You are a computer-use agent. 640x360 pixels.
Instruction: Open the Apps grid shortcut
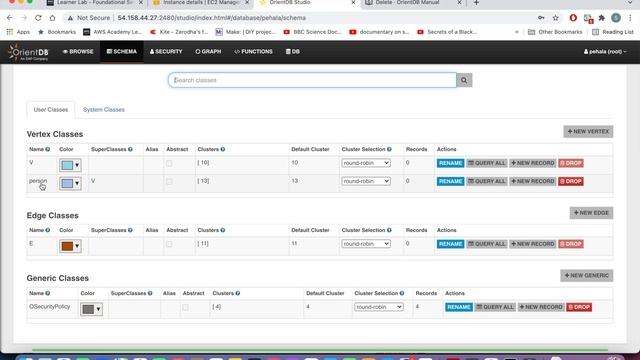(x=18, y=32)
